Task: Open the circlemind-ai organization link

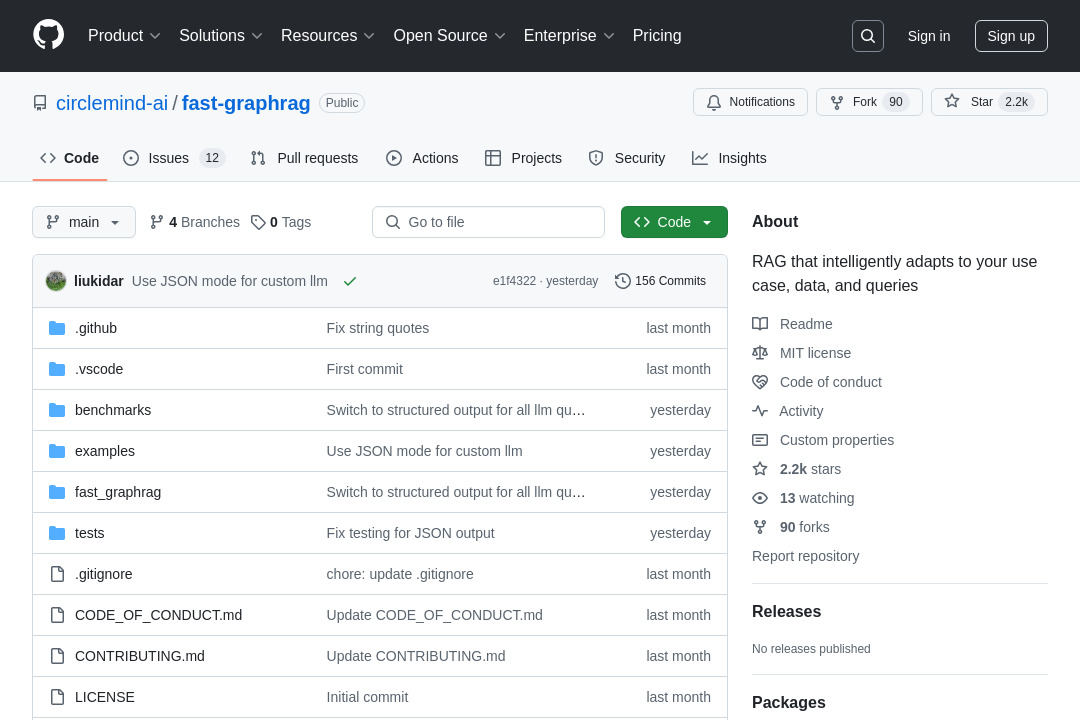Action: (112, 103)
